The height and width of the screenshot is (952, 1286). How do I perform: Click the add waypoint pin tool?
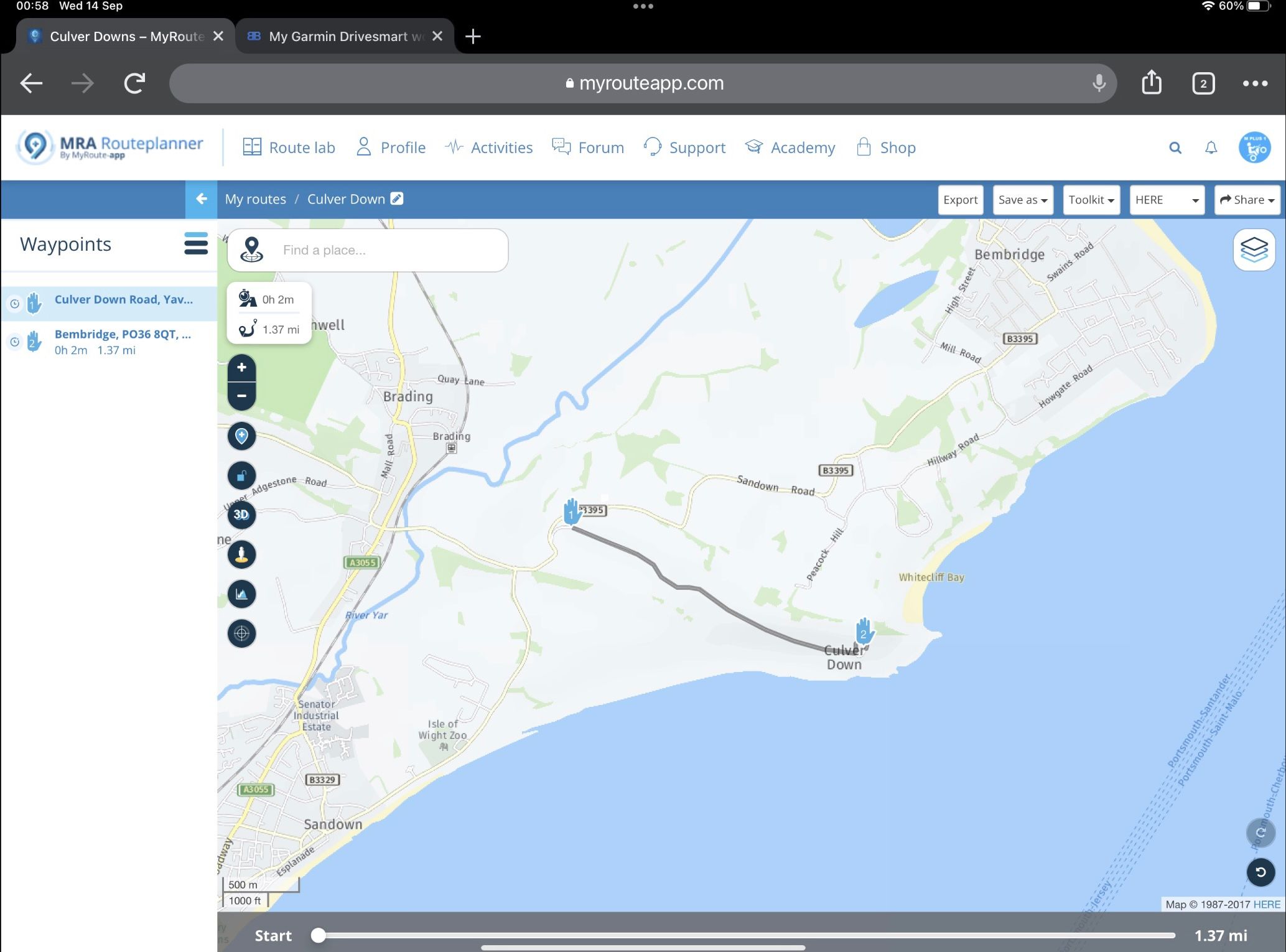pyautogui.click(x=241, y=436)
